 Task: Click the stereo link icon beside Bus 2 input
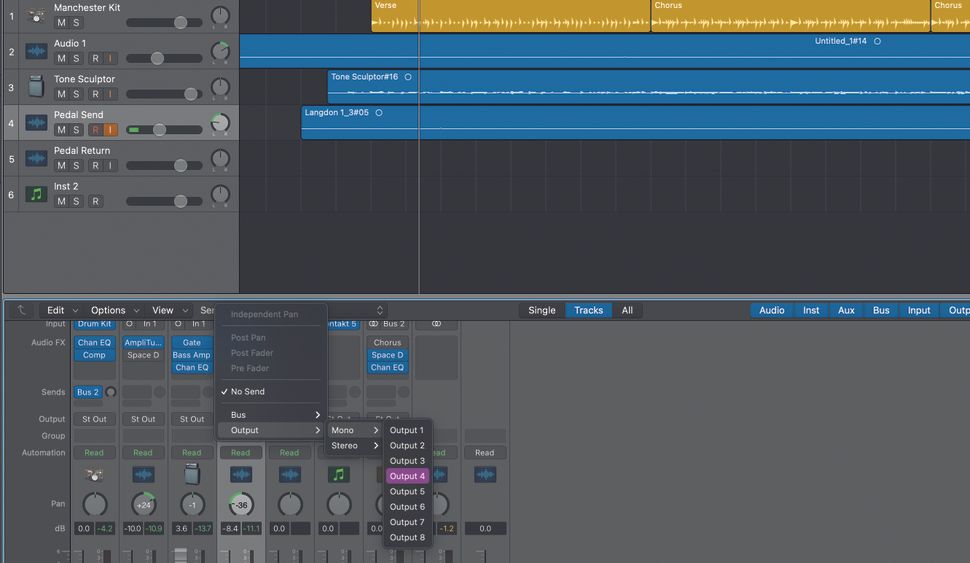pyautogui.click(x=373, y=324)
